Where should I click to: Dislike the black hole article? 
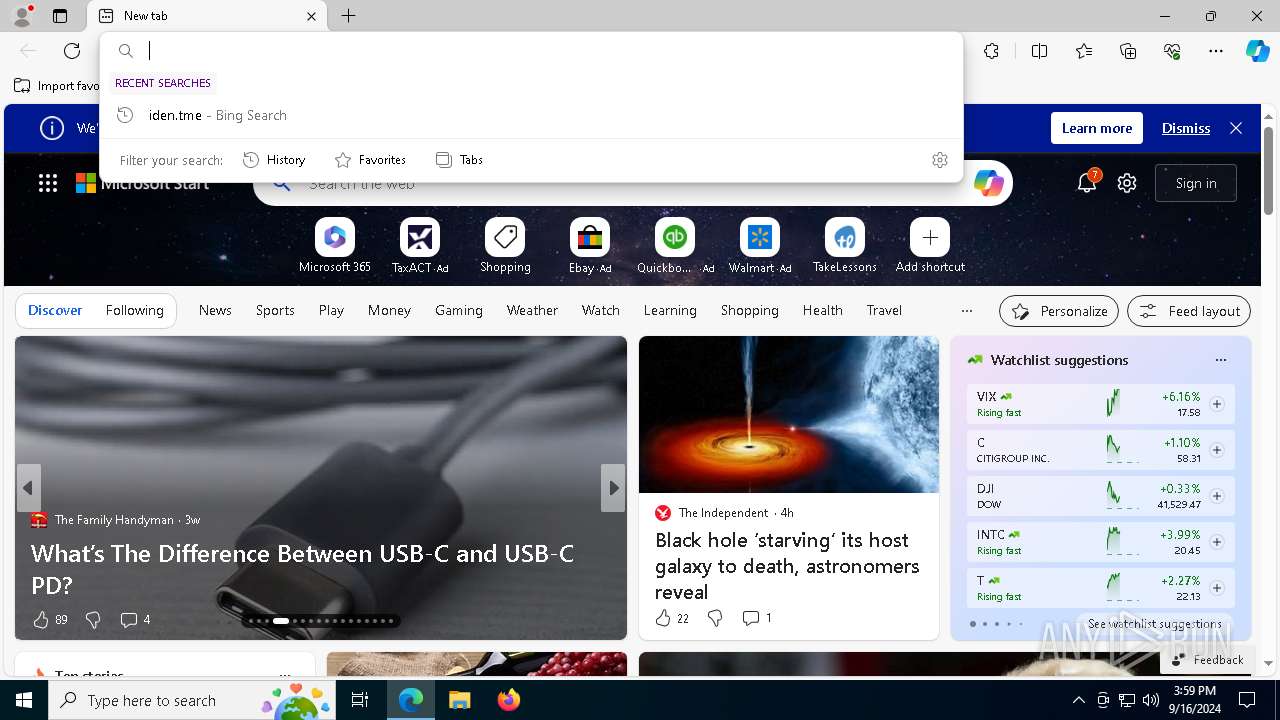(715, 618)
